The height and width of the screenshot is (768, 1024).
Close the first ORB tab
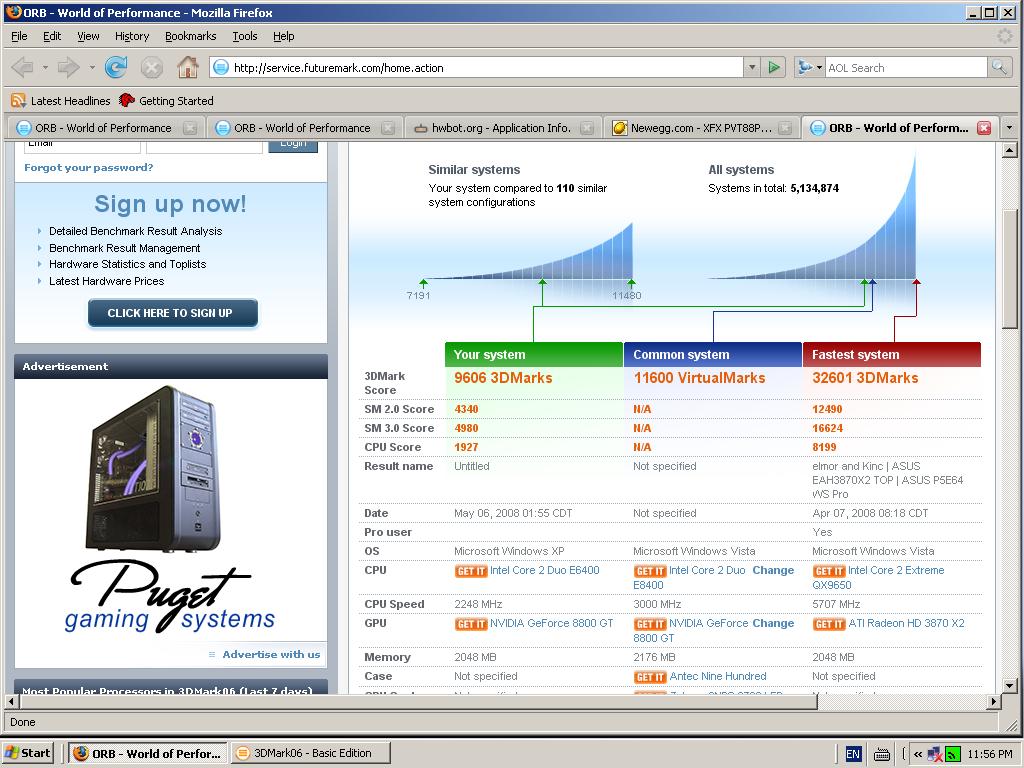(190, 128)
